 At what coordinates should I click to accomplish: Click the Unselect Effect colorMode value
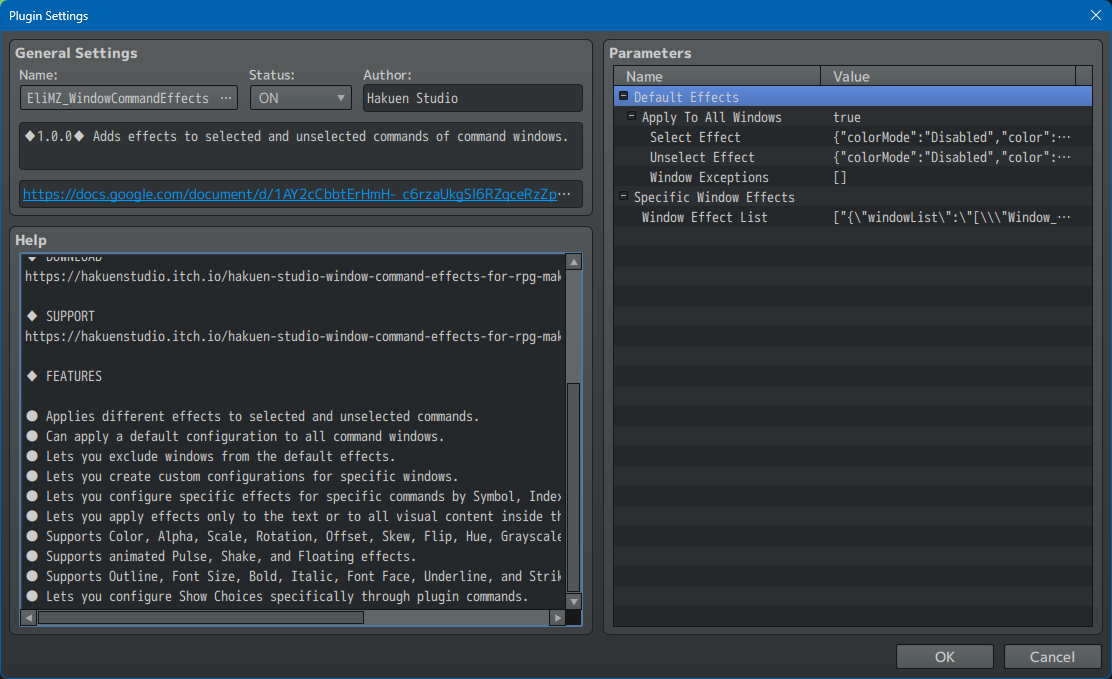pyautogui.click(x=952, y=157)
